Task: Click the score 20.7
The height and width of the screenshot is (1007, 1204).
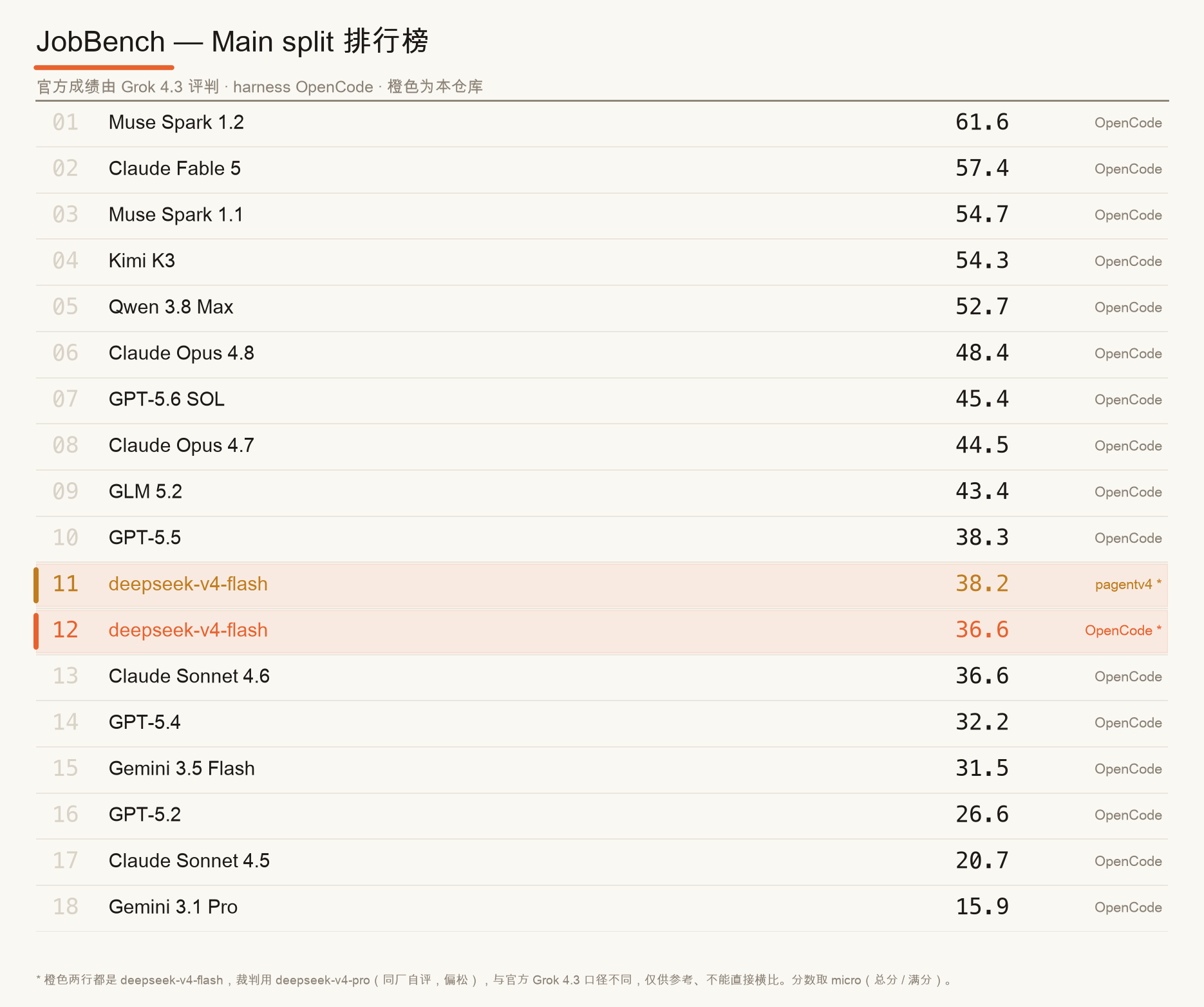Action: (x=982, y=861)
